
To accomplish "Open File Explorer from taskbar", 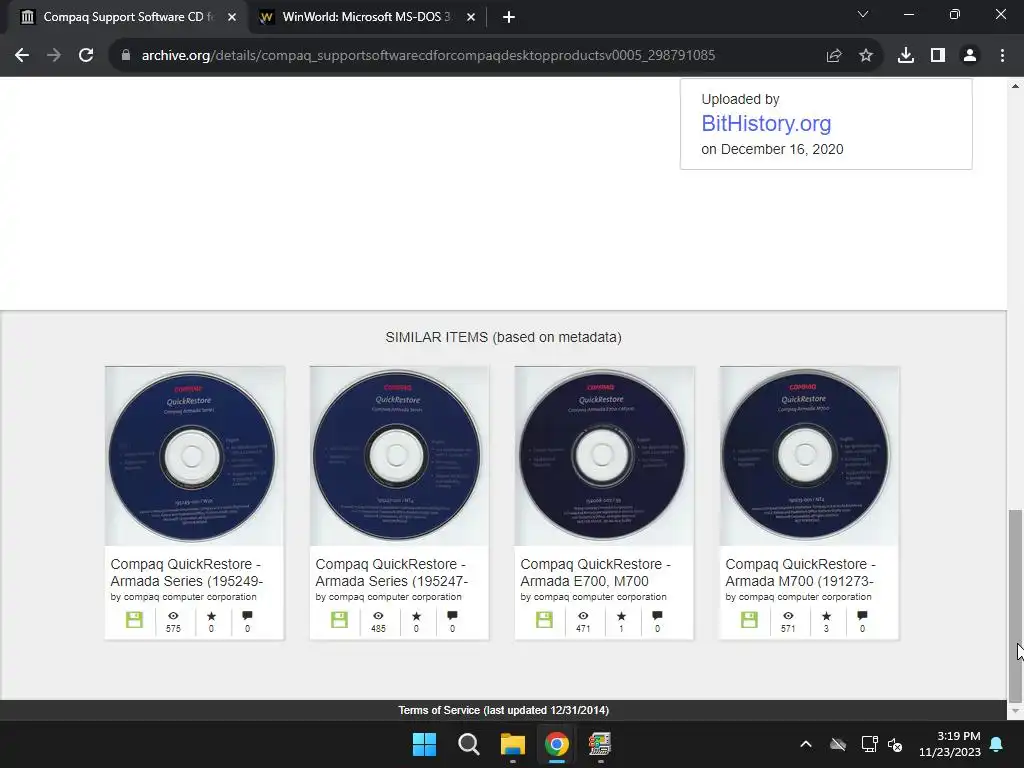I will point(513,744).
